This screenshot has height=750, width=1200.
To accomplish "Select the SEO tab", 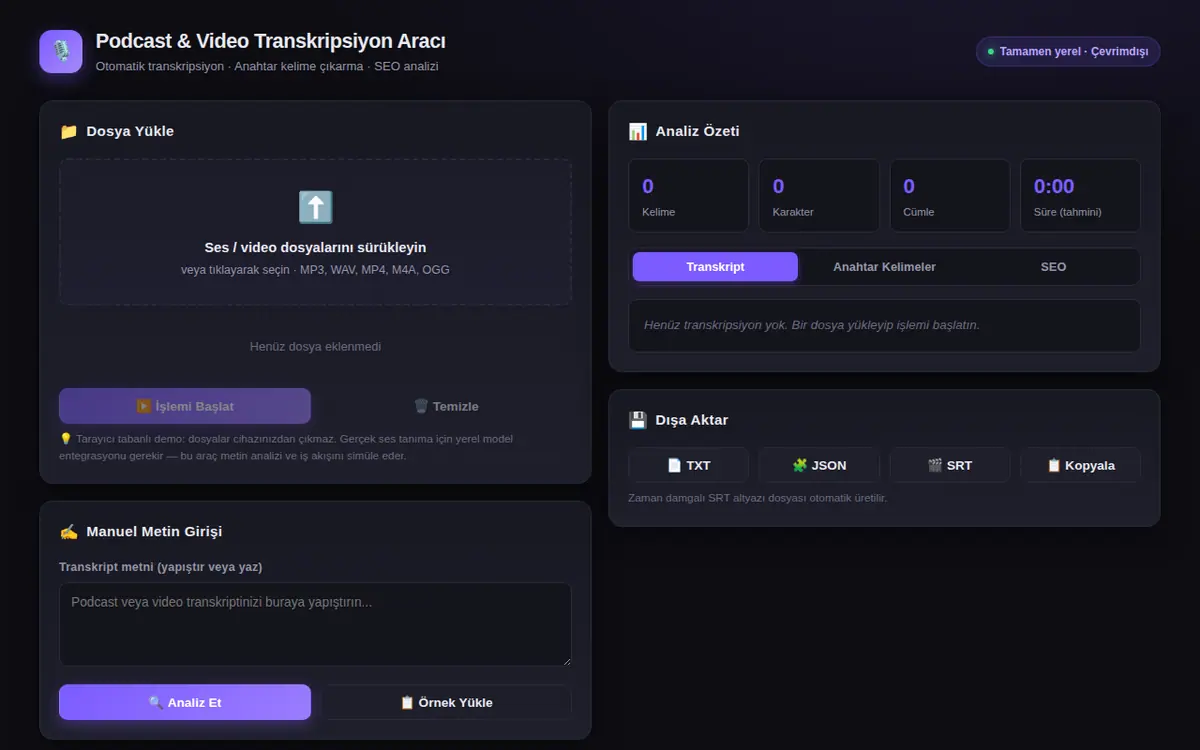I will click(1053, 267).
